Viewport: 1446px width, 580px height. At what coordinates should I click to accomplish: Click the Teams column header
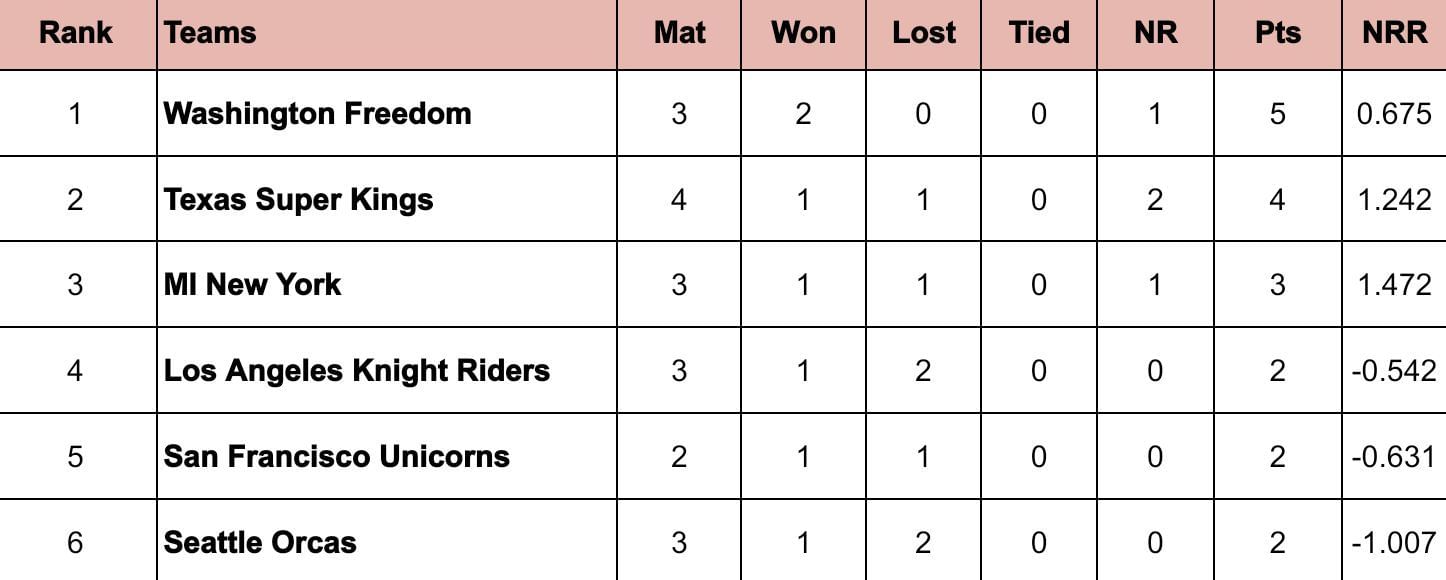click(210, 33)
